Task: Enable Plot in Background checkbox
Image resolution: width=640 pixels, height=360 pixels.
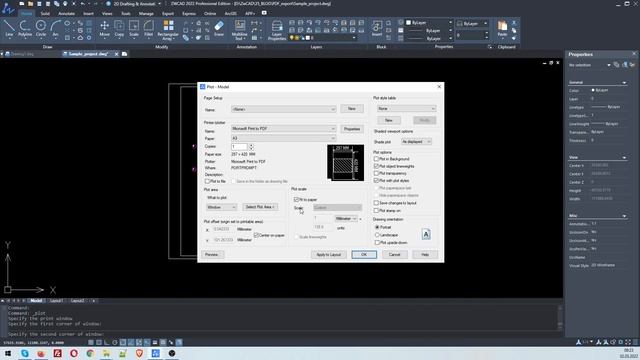Action: click(x=376, y=159)
